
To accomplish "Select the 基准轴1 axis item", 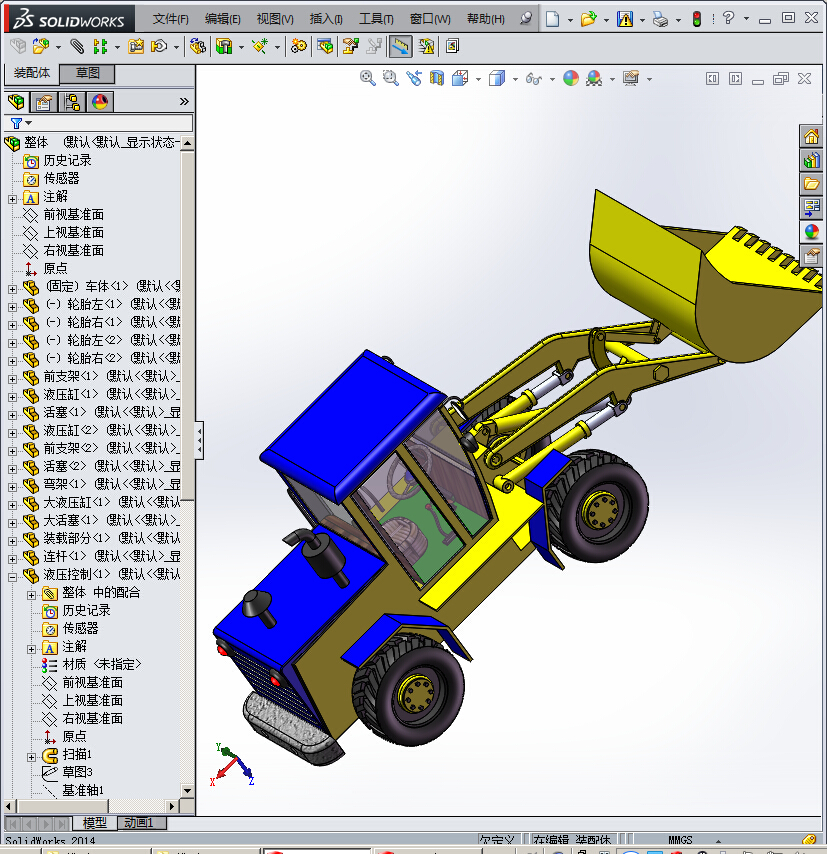I will point(83,790).
